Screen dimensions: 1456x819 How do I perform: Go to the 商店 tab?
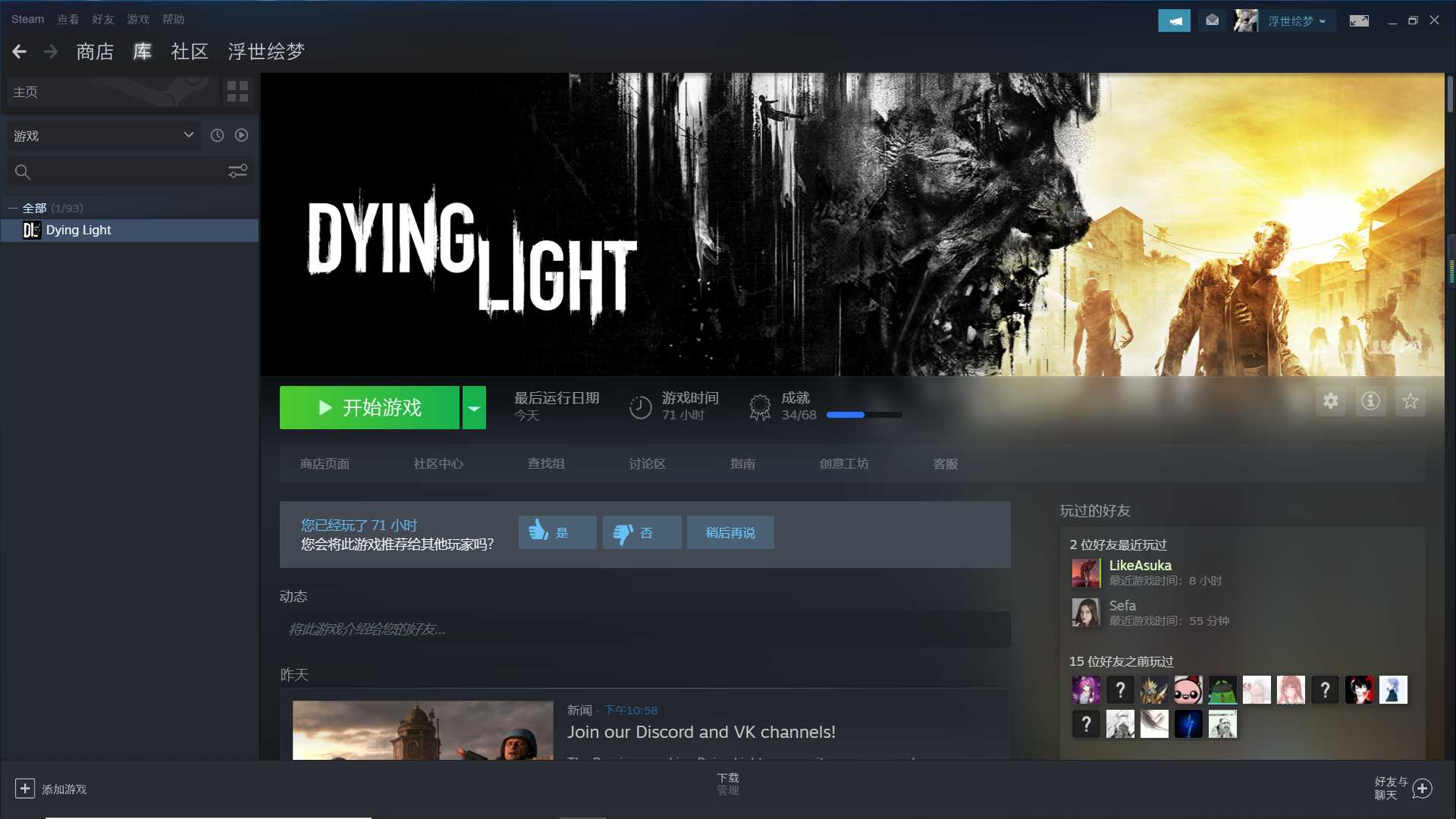click(95, 52)
